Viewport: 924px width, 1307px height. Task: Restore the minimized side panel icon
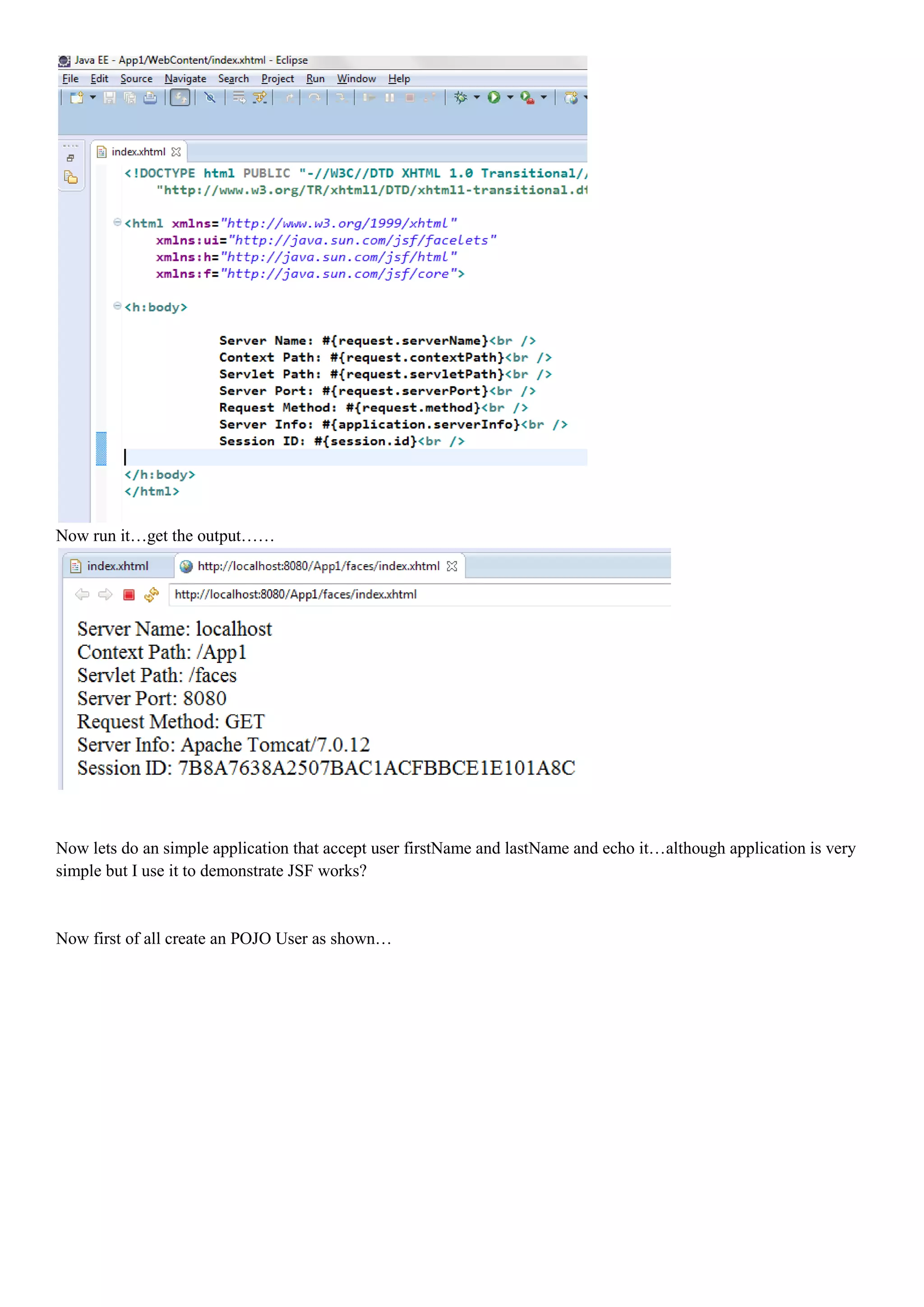point(70,158)
